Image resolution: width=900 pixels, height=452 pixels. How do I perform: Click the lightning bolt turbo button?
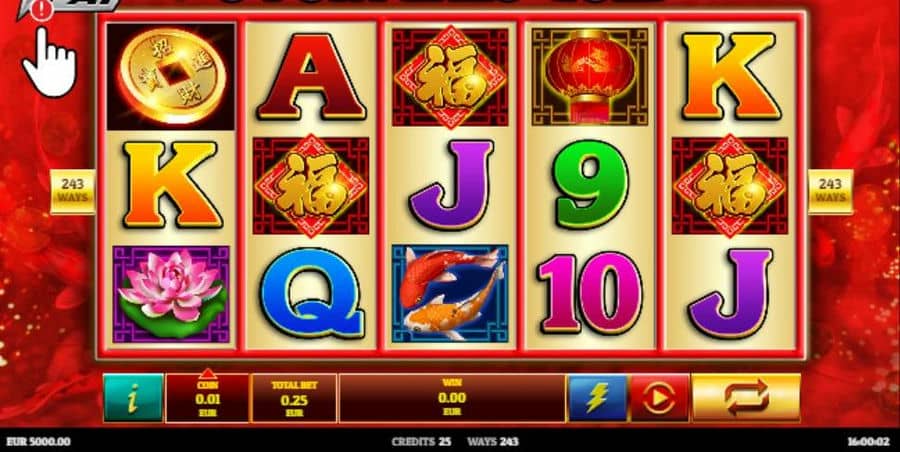point(598,398)
